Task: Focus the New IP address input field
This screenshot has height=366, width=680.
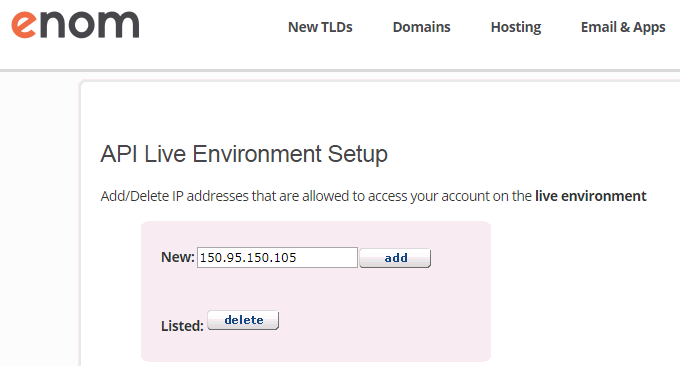Action: pyautogui.click(x=277, y=258)
